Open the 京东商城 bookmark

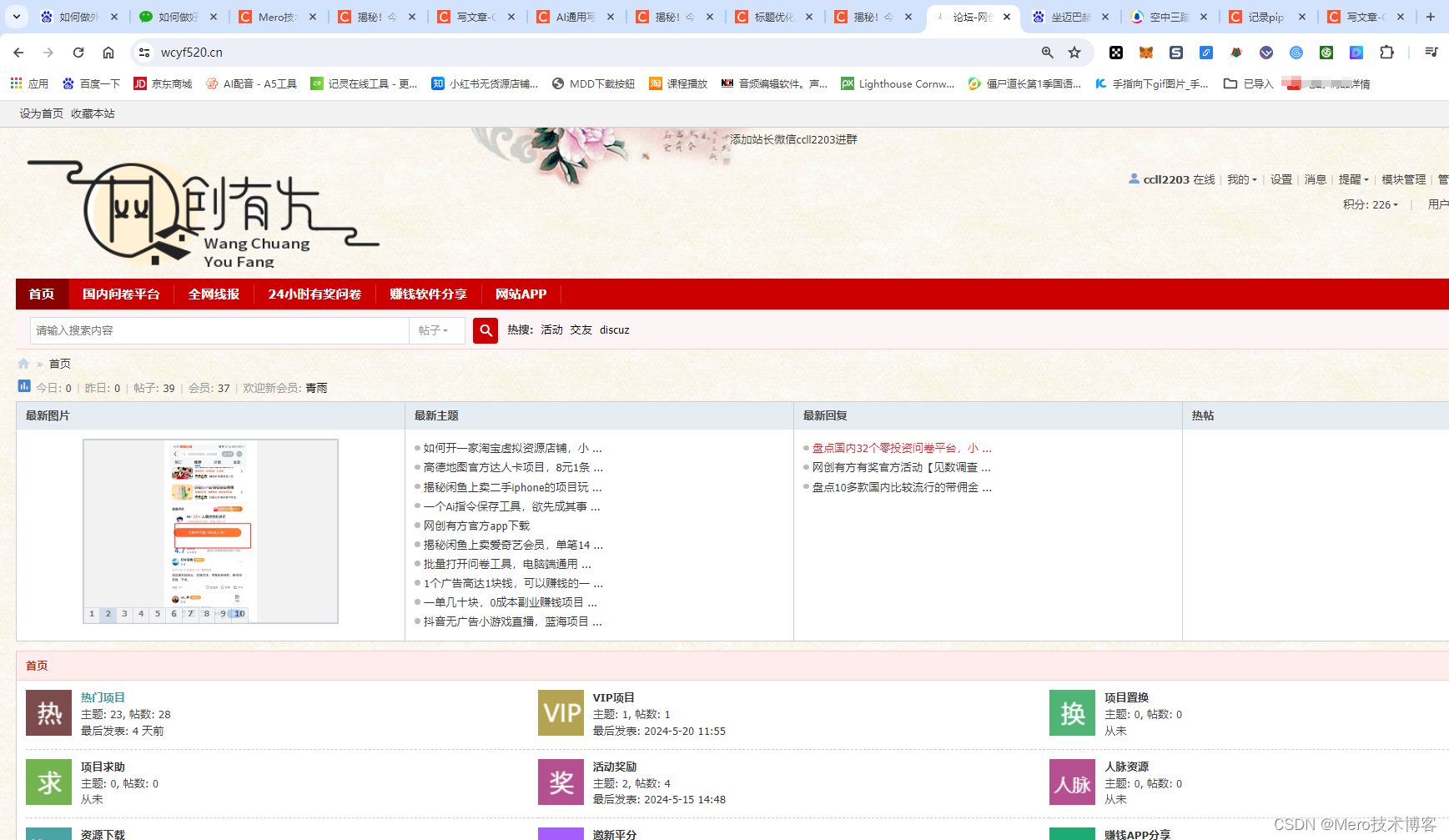point(163,83)
